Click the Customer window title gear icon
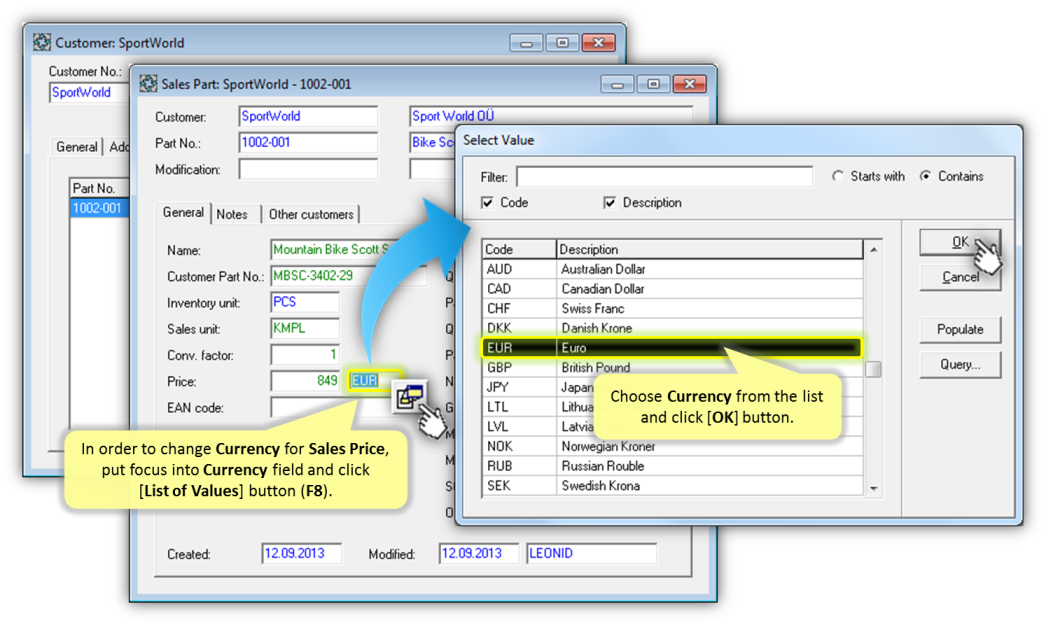Image resolution: width=1046 pixels, height=625 pixels. tap(42, 43)
